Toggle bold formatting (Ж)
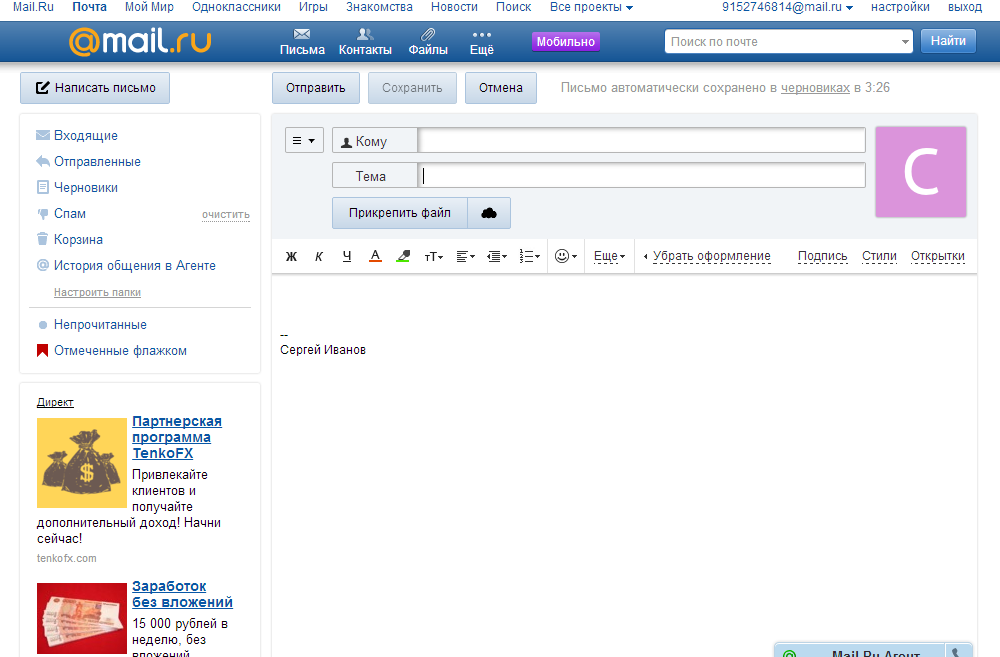Viewport: 1000px width, 657px height. tap(291, 257)
